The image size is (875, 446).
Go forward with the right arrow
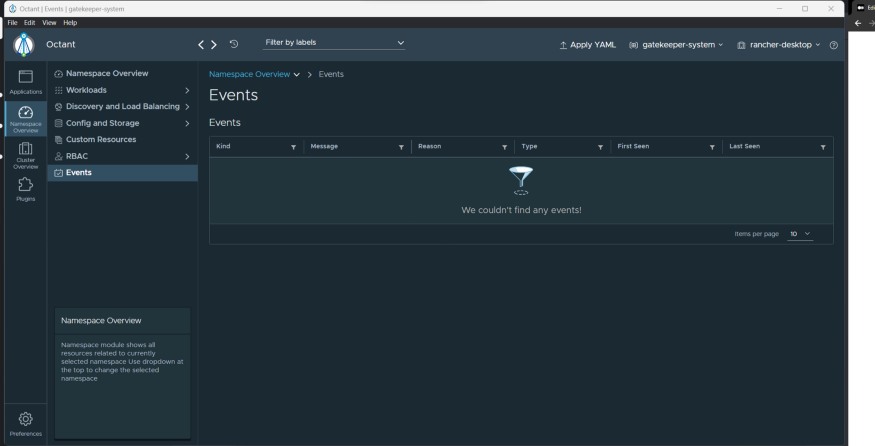tap(213, 44)
